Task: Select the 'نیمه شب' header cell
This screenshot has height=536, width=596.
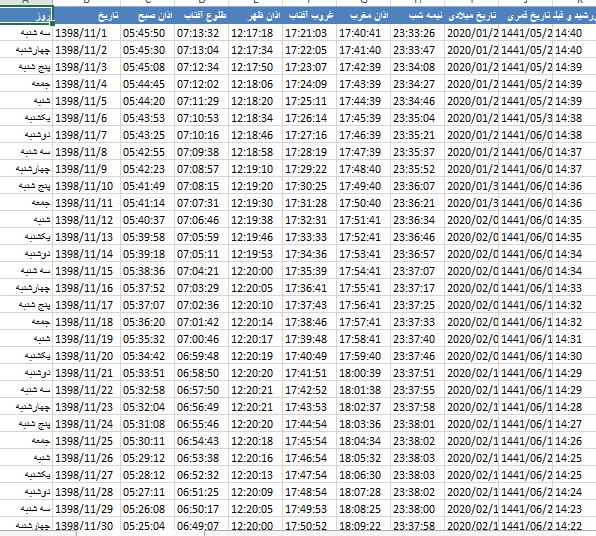Action: [x=417, y=16]
